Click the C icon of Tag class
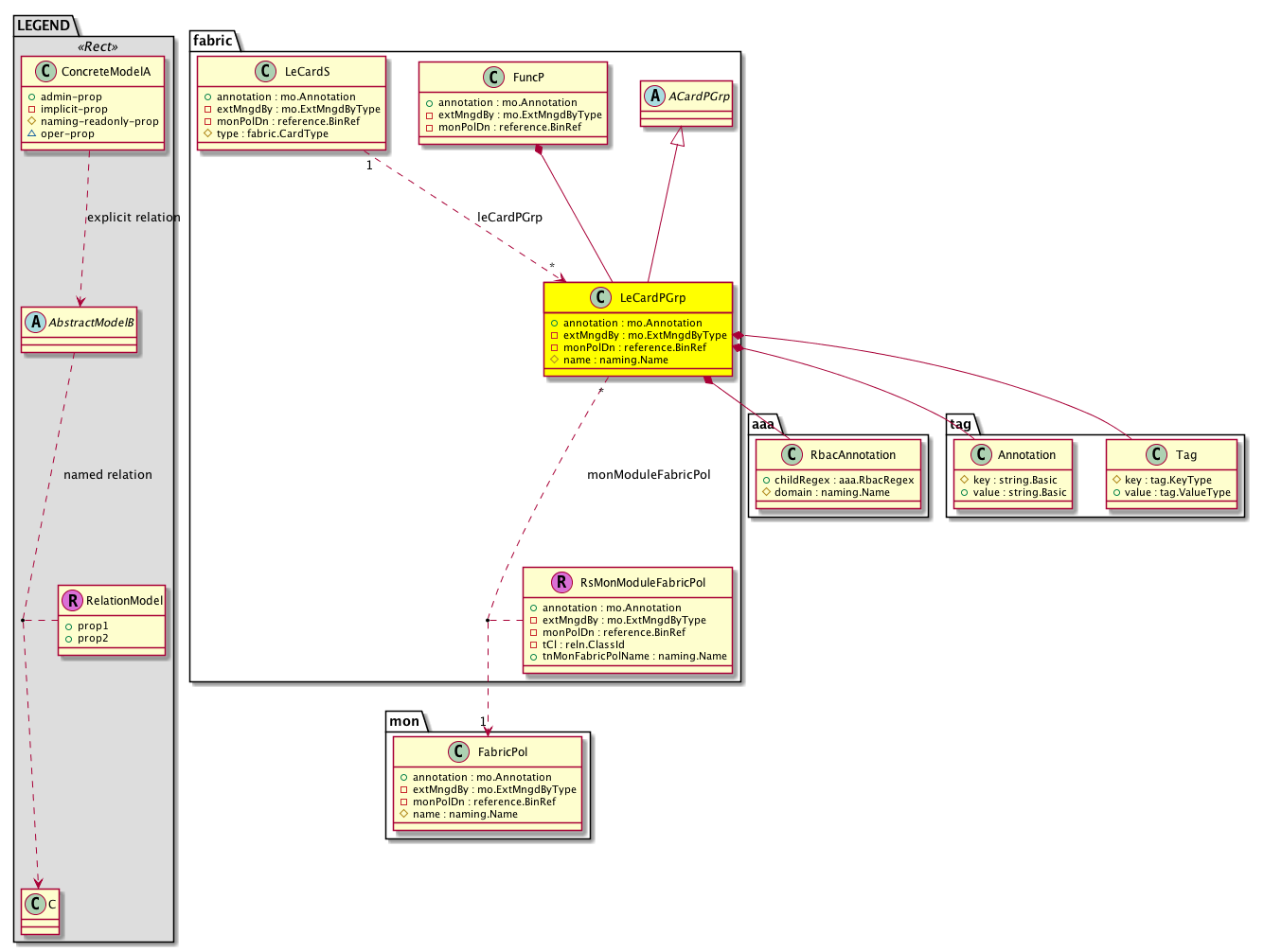This screenshot has height=952, width=1264. pyautogui.click(x=1157, y=455)
